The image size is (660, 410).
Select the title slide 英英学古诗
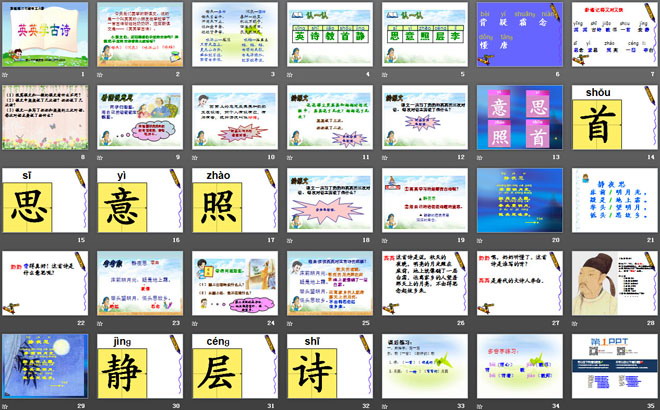coord(47,34)
